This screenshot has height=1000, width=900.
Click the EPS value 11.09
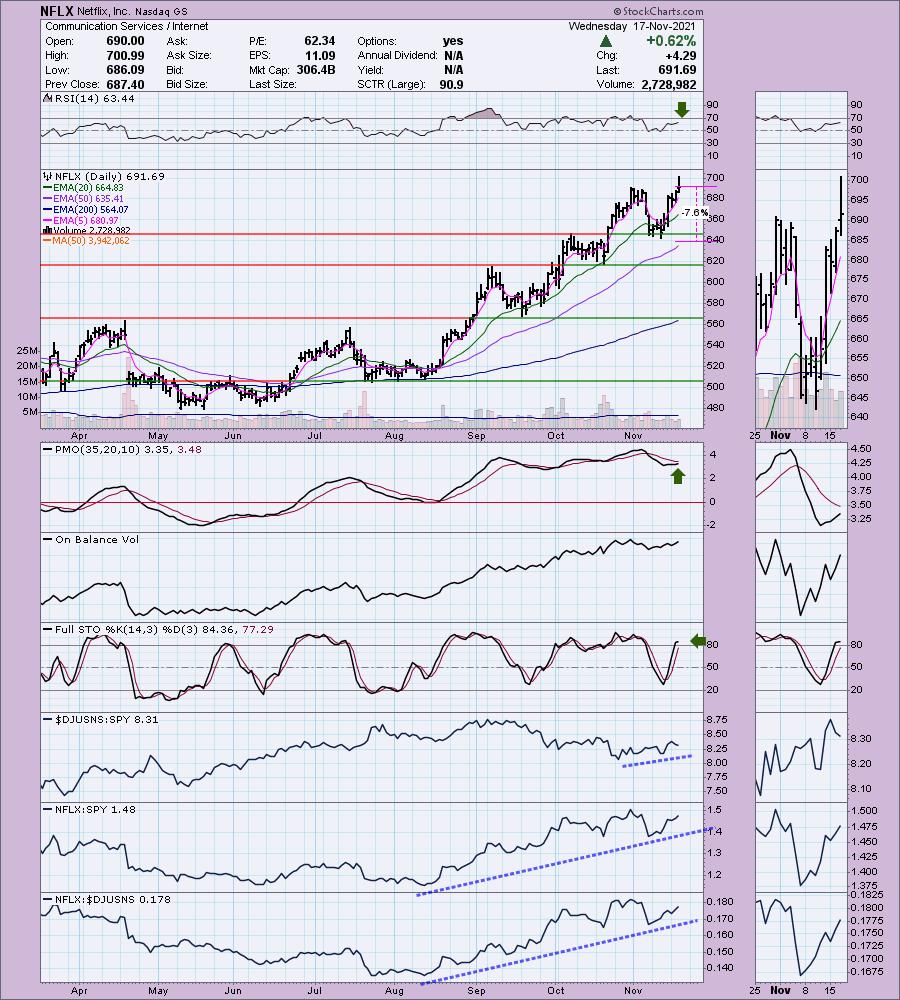click(x=320, y=55)
